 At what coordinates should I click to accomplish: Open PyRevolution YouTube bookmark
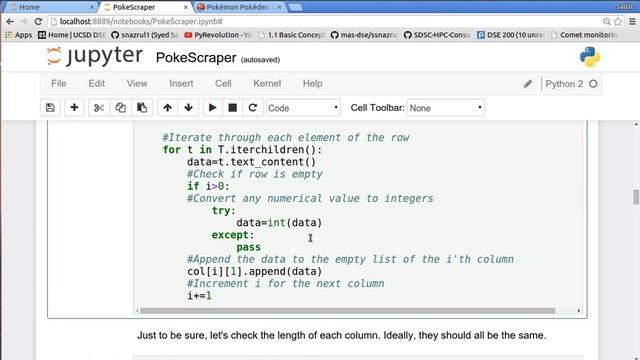218,35
